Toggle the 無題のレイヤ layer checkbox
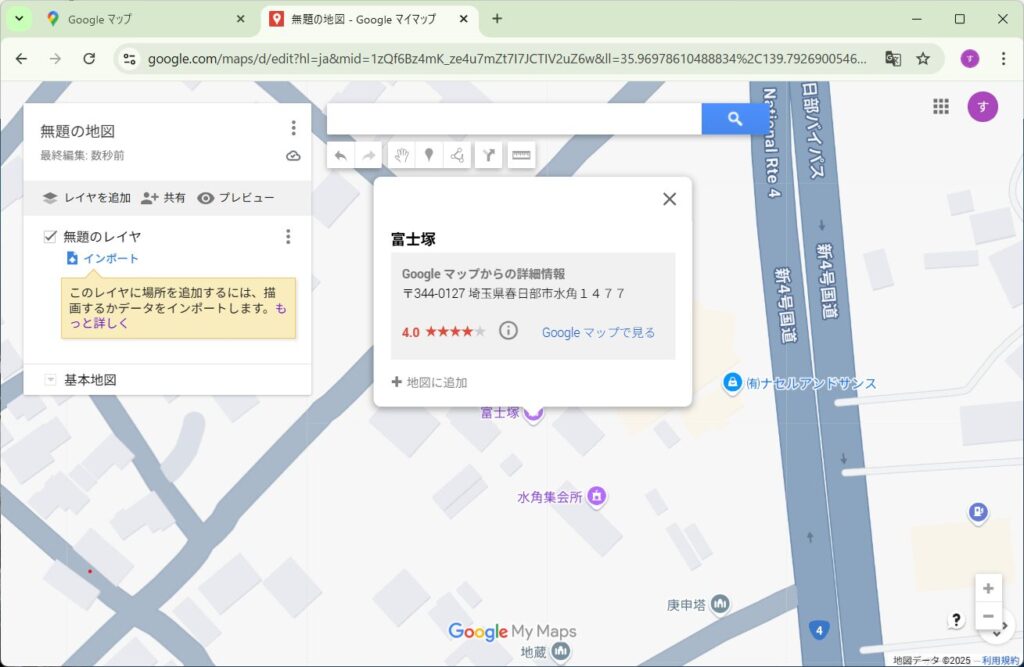The width and height of the screenshot is (1024, 667). click(x=50, y=236)
